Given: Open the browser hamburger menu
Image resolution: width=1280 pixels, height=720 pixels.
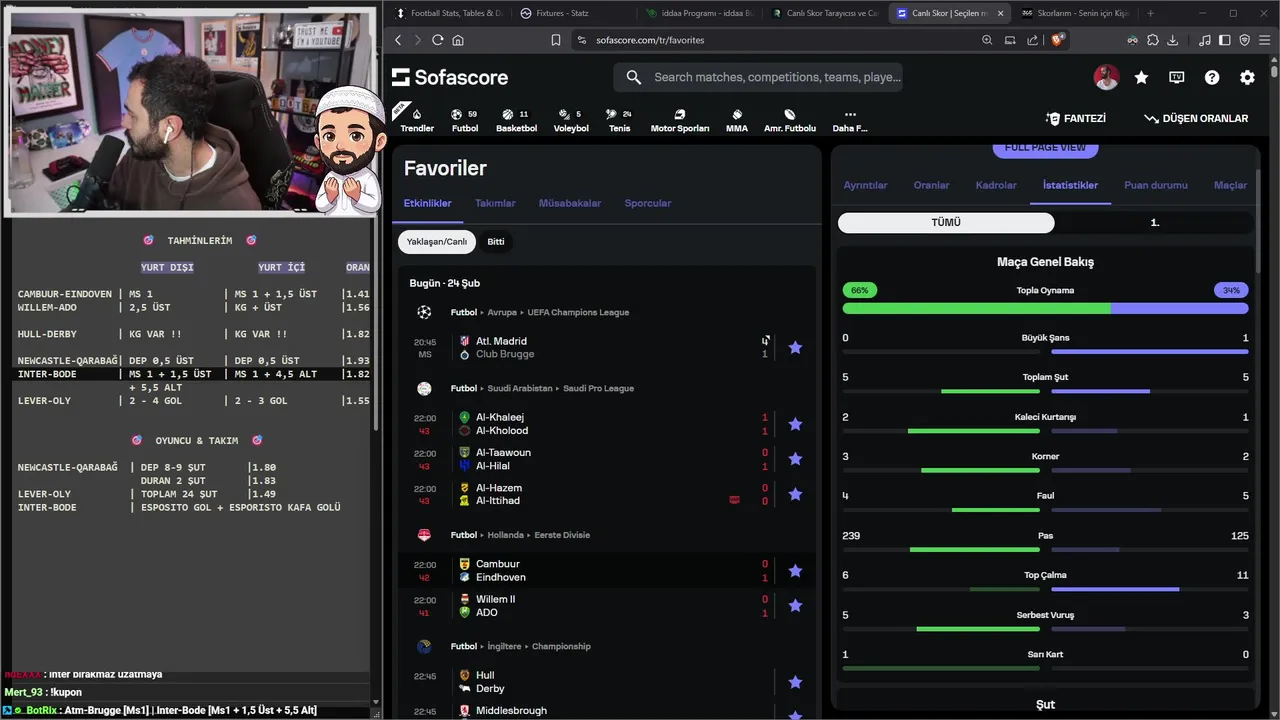Looking at the screenshot, I should pos(1264,40).
